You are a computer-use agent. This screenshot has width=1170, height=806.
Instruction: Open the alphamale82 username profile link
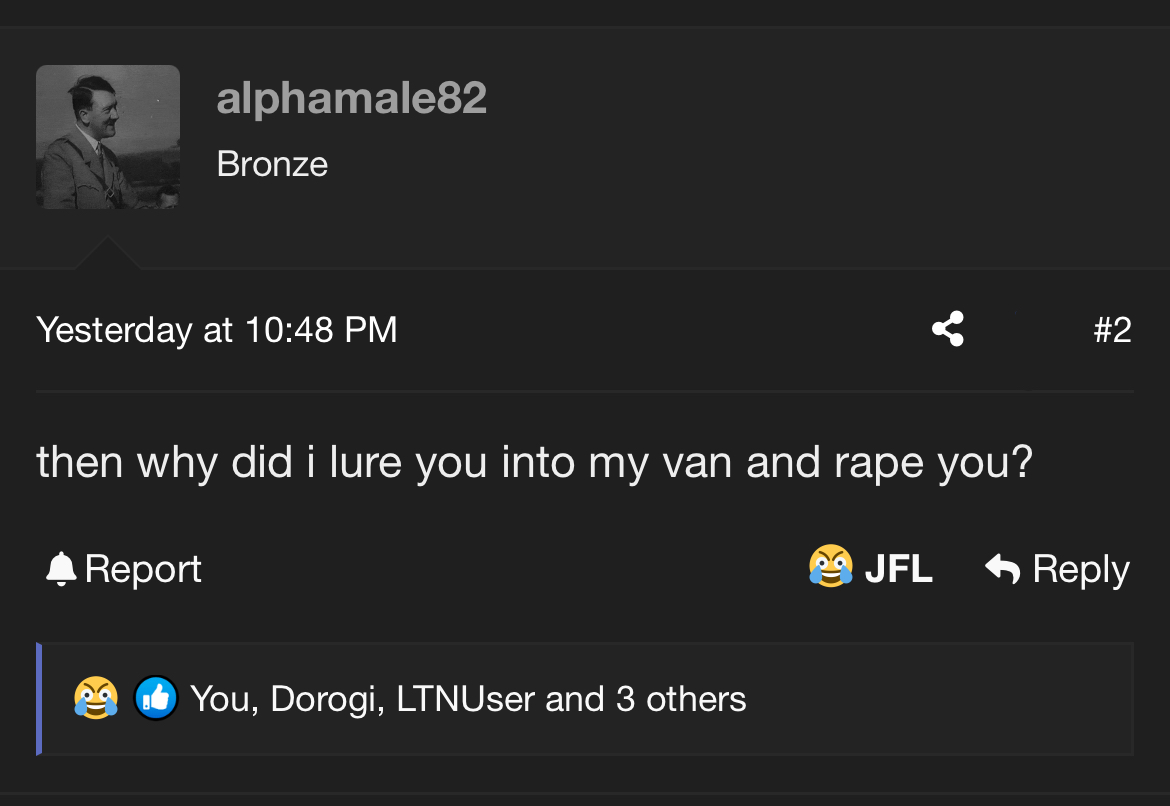[351, 98]
